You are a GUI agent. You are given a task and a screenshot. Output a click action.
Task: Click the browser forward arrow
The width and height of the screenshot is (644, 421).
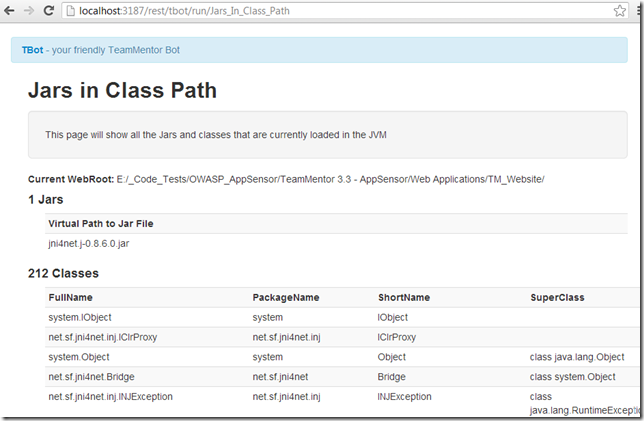[x=31, y=10]
